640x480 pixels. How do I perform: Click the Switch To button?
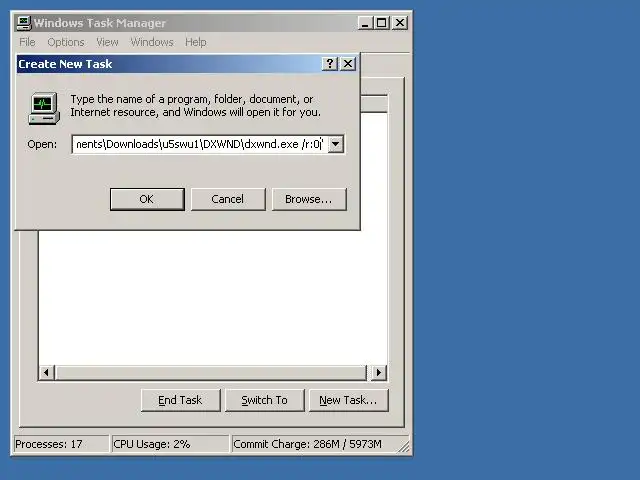click(x=264, y=400)
